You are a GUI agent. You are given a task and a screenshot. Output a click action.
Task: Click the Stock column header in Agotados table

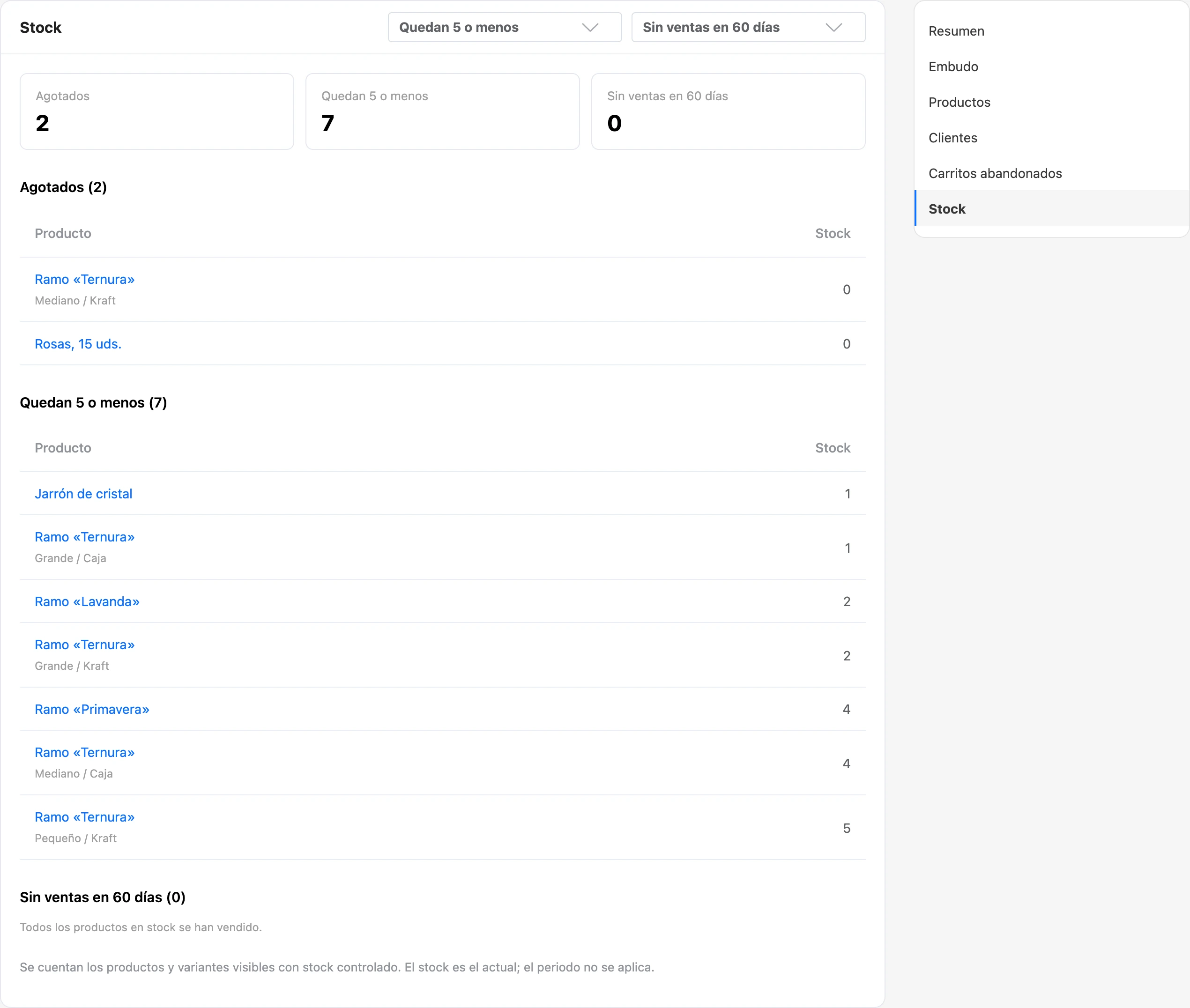(832, 233)
